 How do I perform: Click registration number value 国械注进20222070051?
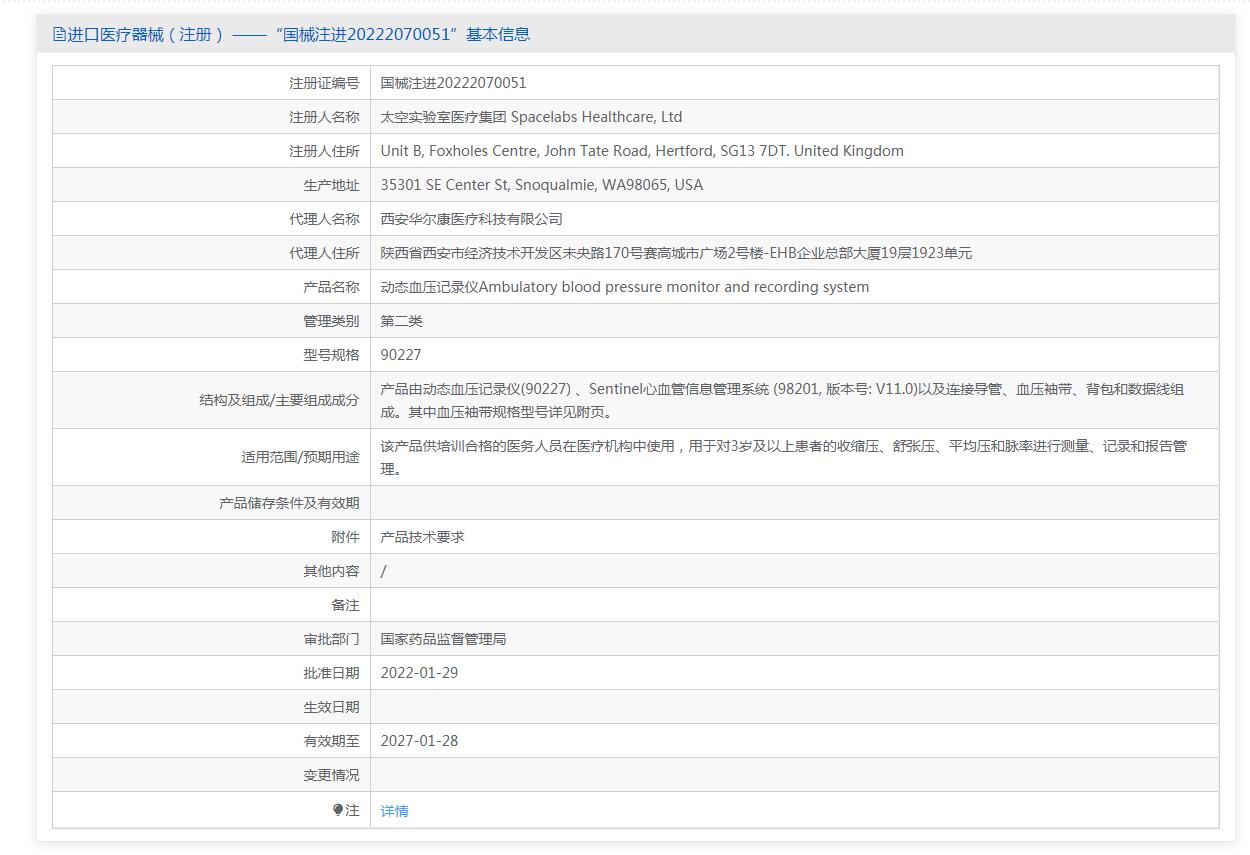[x=453, y=83]
